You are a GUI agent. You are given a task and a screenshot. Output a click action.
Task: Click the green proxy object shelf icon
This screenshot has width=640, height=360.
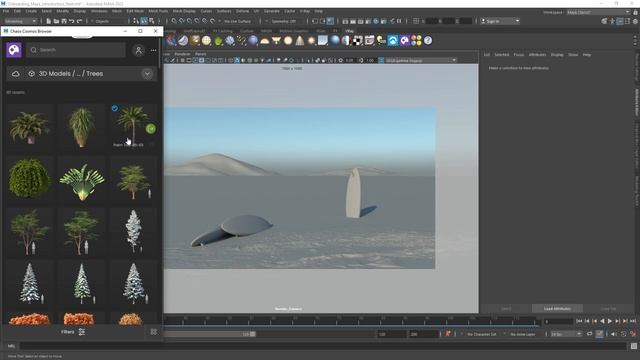(x=218, y=40)
